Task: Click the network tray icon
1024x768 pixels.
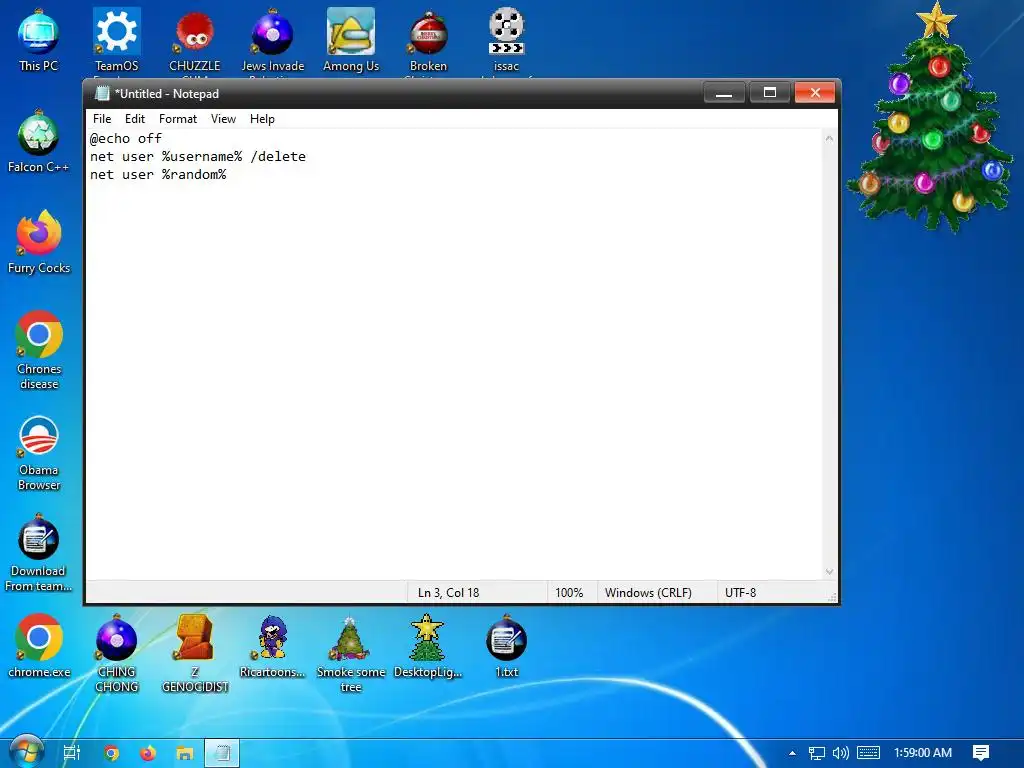Action: pos(816,753)
